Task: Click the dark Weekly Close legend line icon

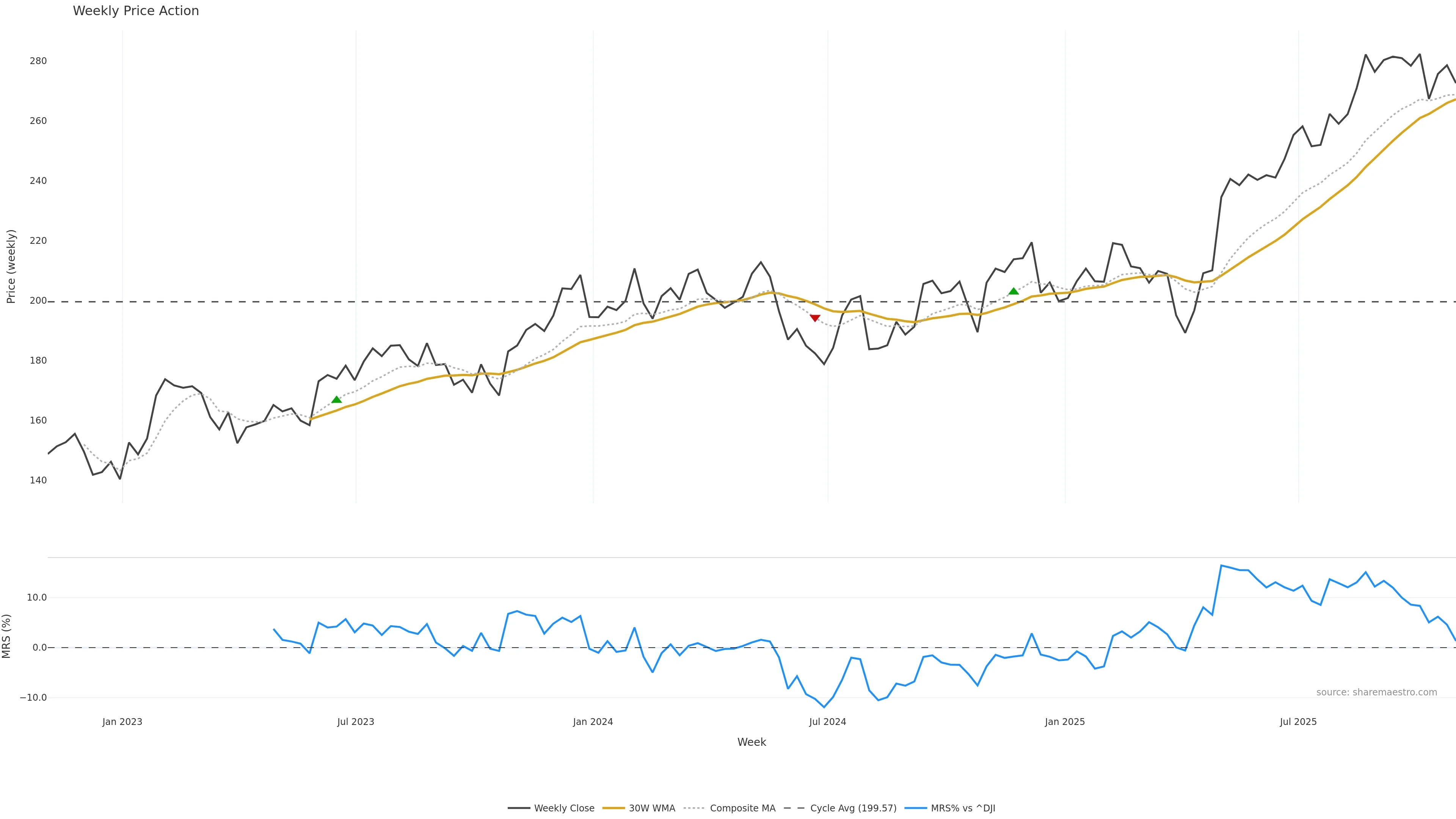Action: 518,808
